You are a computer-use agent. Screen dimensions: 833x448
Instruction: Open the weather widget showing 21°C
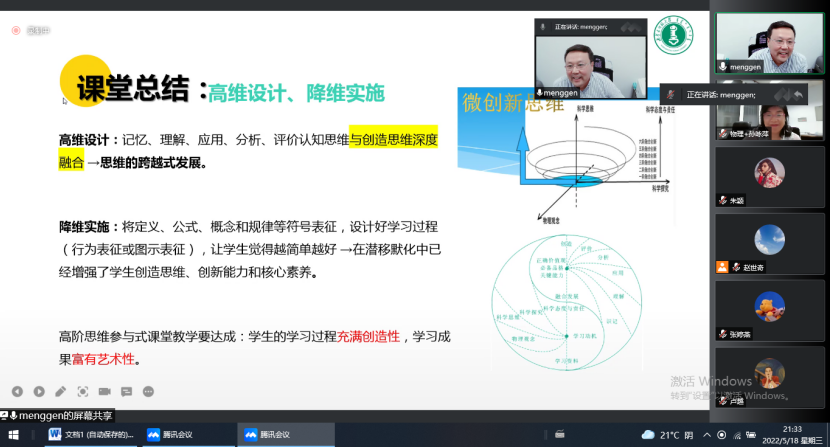coord(661,435)
